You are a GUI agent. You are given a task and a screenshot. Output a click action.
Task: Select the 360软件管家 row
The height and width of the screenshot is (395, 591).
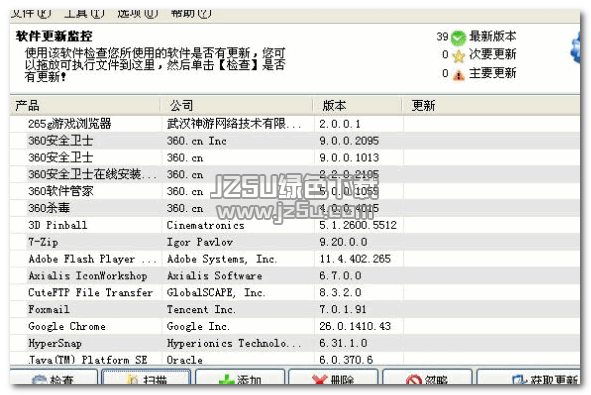(x=295, y=191)
